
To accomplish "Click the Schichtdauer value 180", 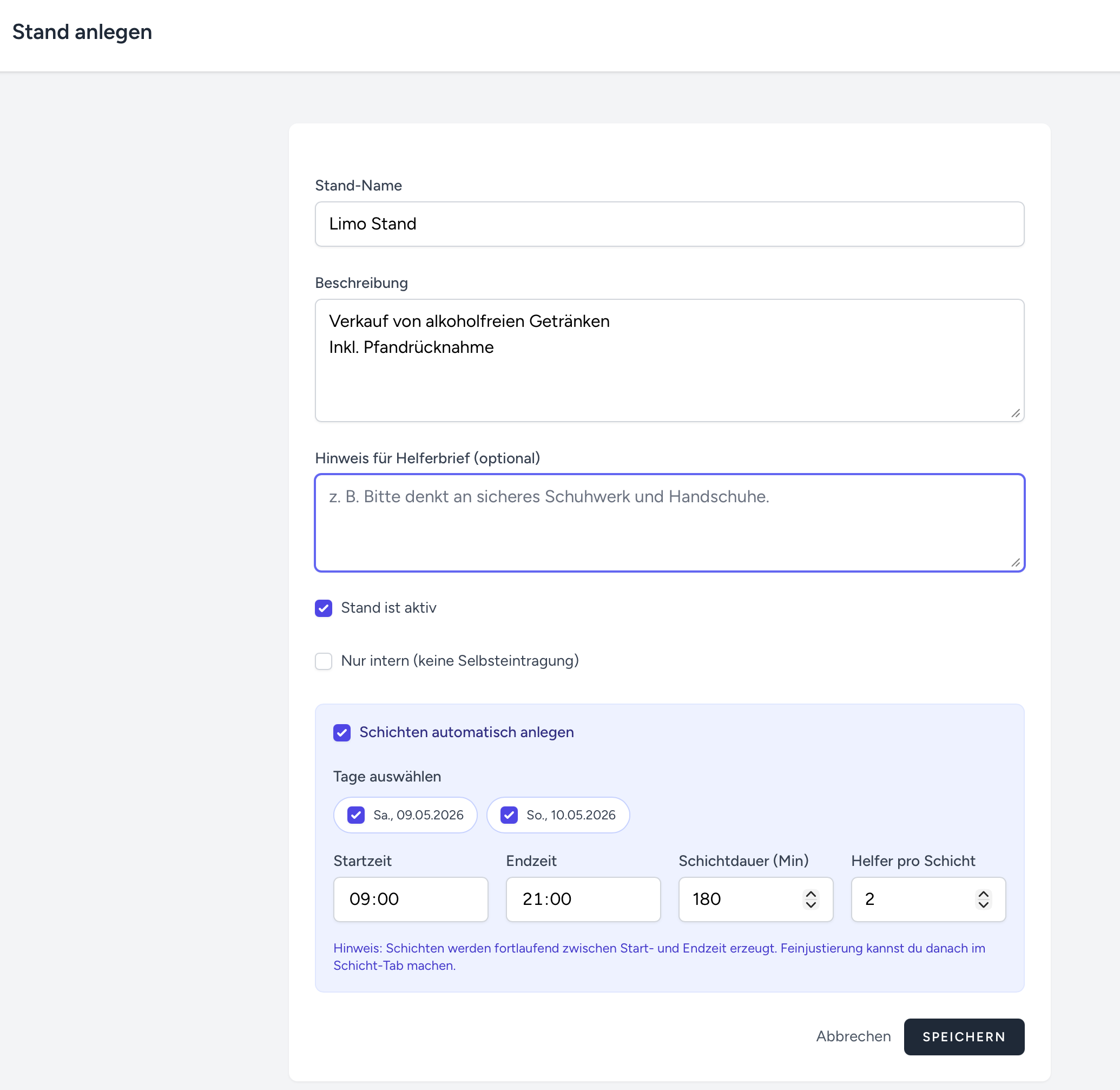I will (x=738, y=899).
